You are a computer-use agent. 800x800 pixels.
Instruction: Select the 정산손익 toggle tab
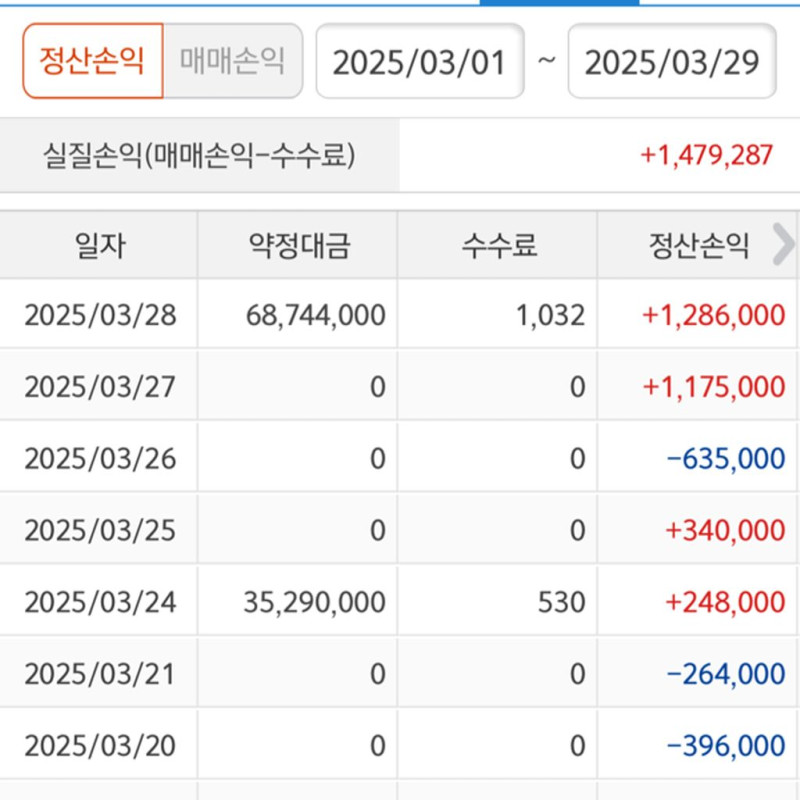click(x=92, y=61)
